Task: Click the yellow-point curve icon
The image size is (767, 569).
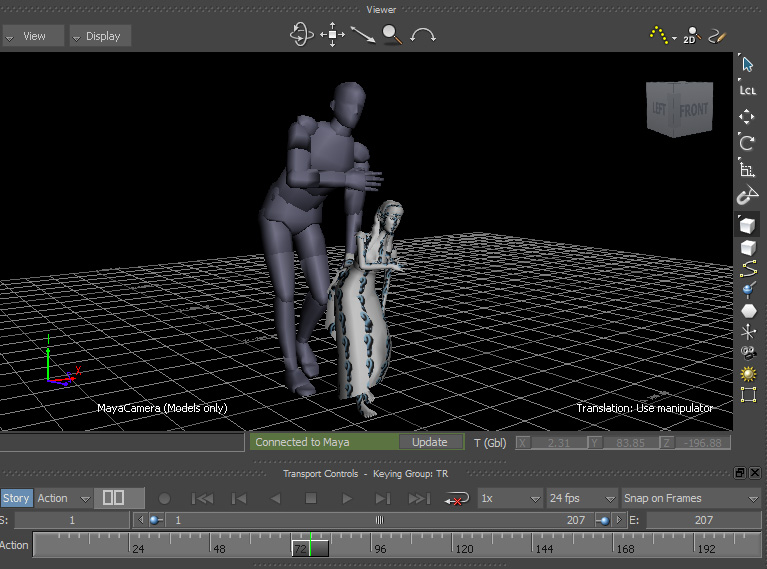Action: [x=748, y=269]
